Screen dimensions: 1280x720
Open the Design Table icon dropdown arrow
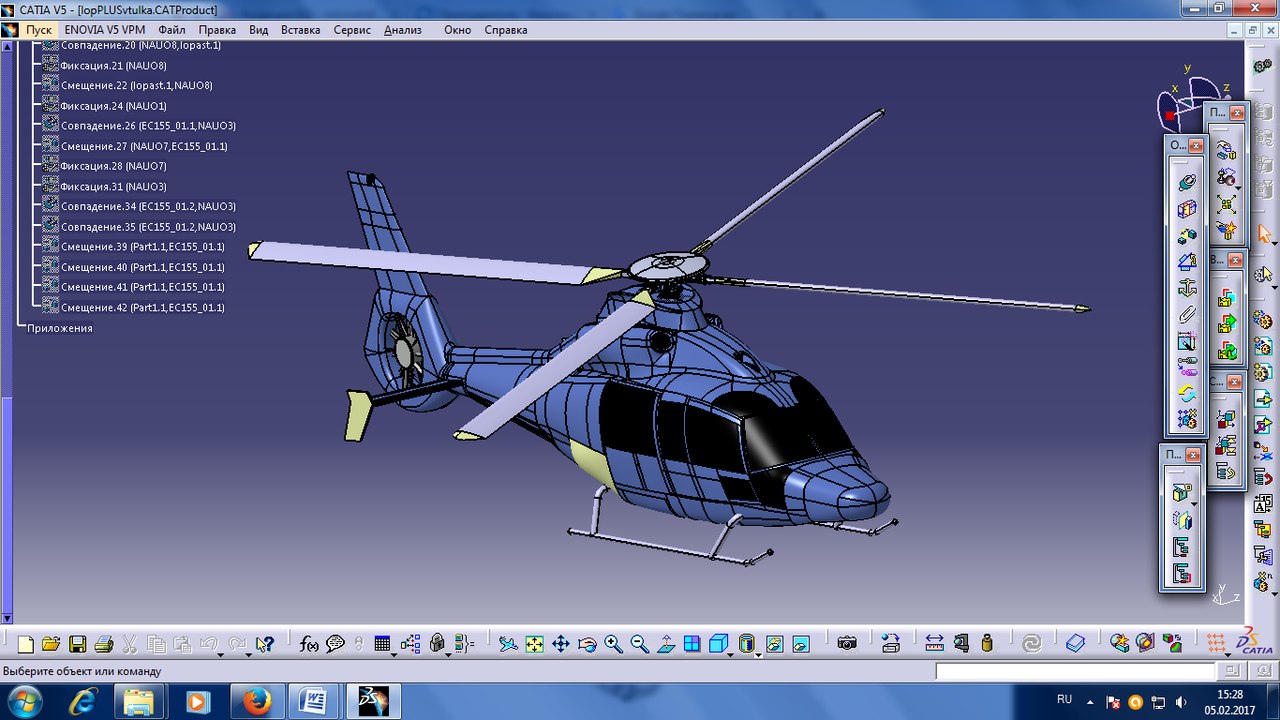[393, 654]
